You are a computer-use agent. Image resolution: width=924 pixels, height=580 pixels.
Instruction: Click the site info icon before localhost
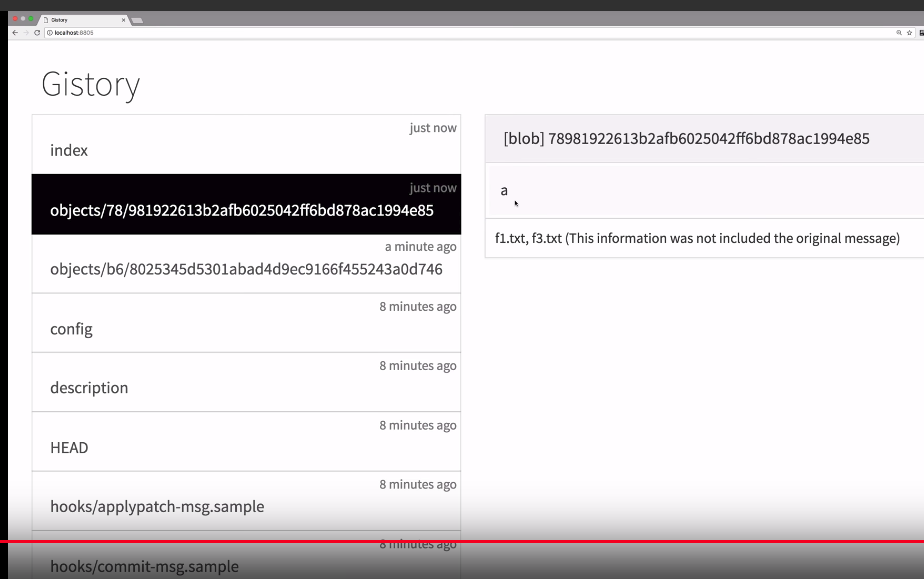click(x=50, y=33)
